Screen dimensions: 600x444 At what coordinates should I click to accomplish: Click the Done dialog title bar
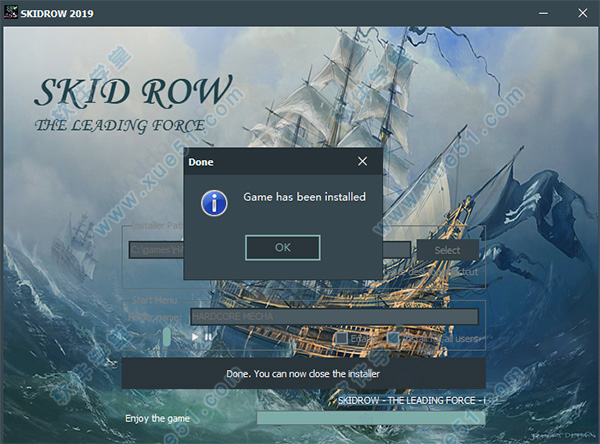260,161
